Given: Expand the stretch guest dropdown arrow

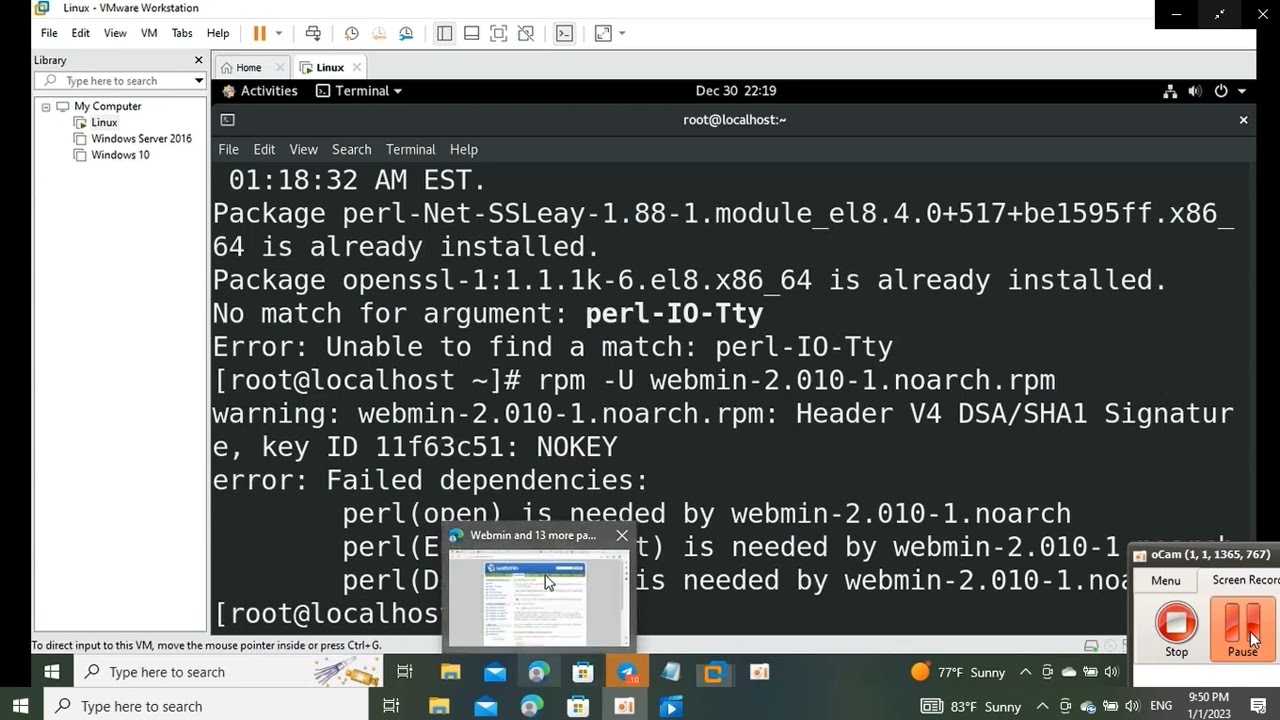Looking at the screenshot, I should coord(622,33).
